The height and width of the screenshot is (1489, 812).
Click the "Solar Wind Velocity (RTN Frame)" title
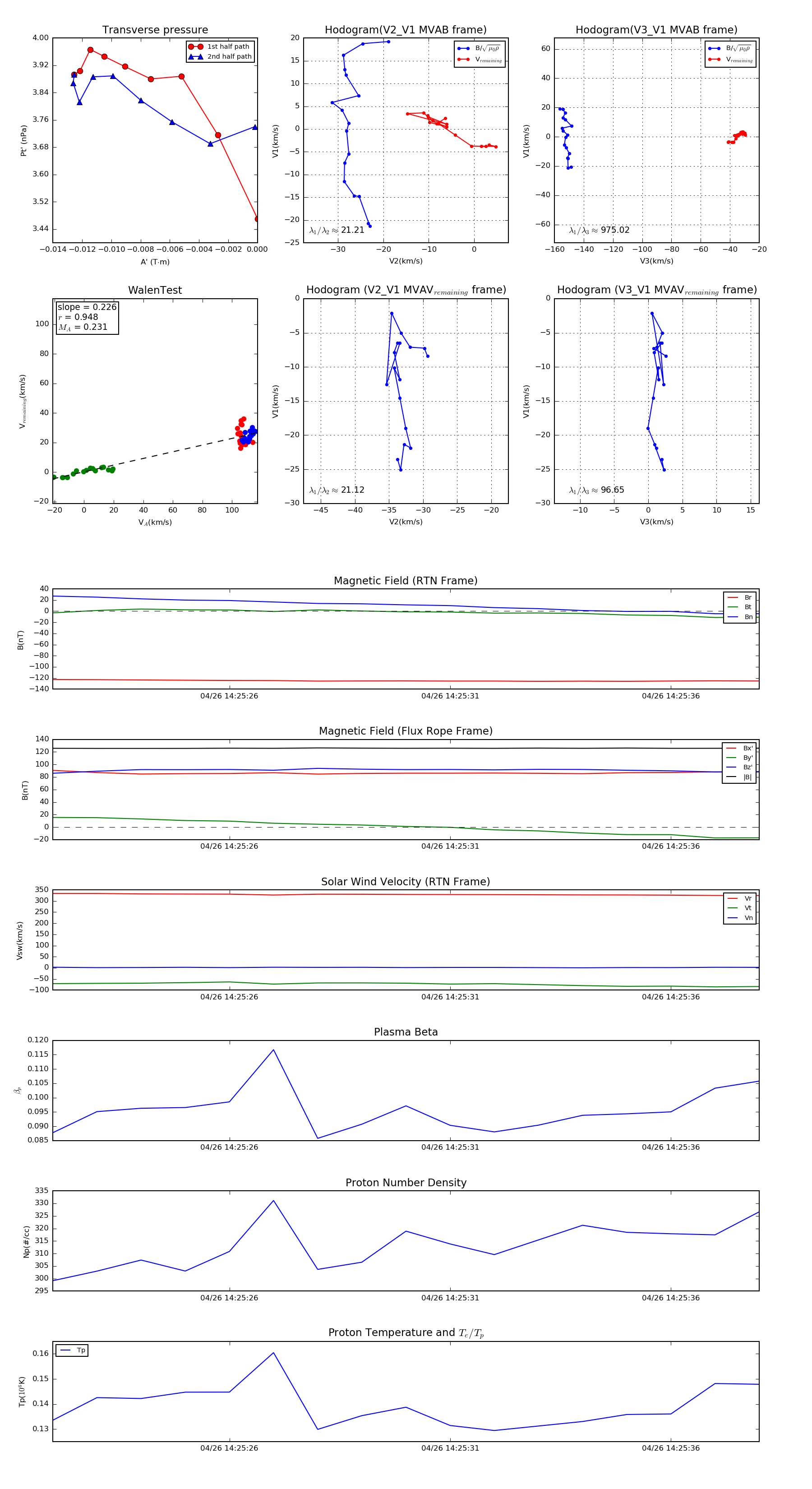pos(406,882)
